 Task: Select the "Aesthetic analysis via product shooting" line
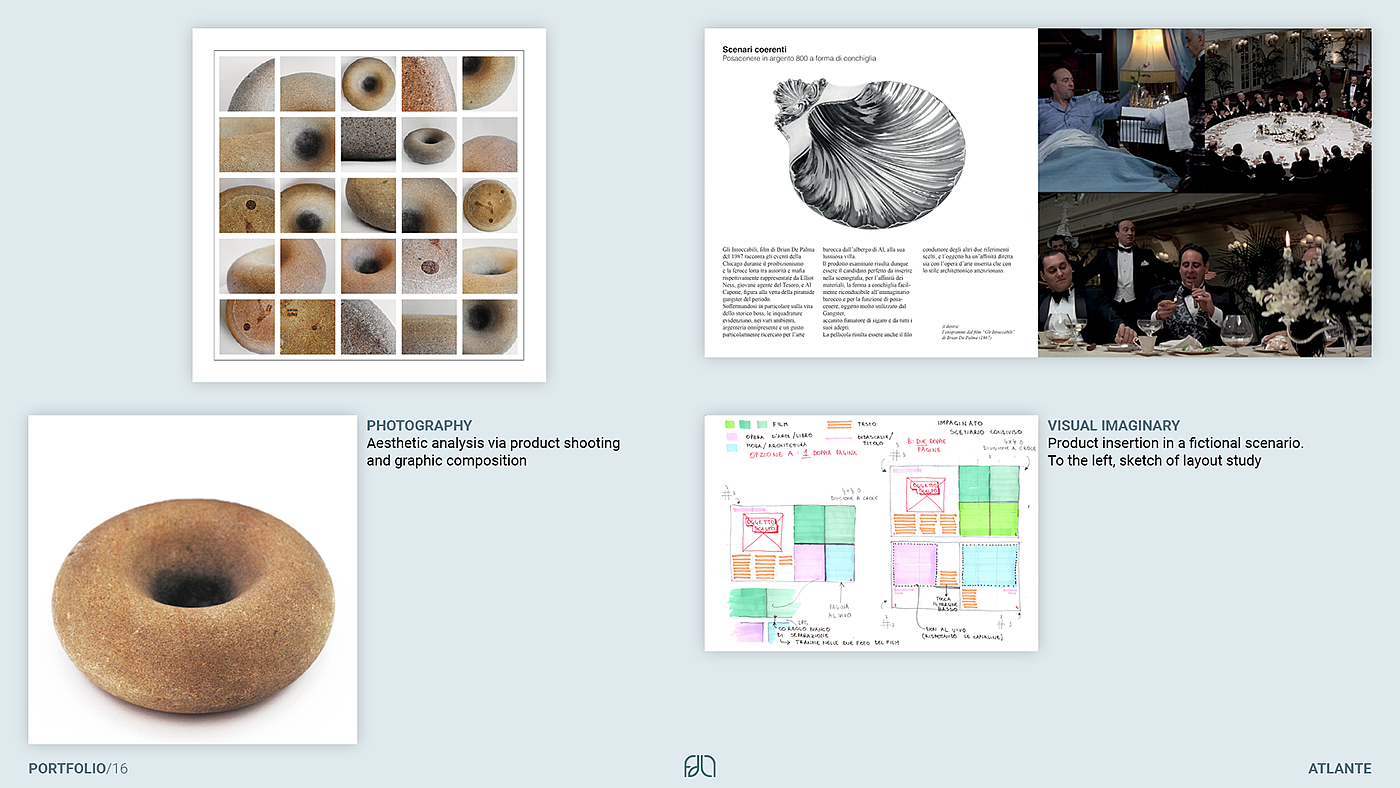493,443
